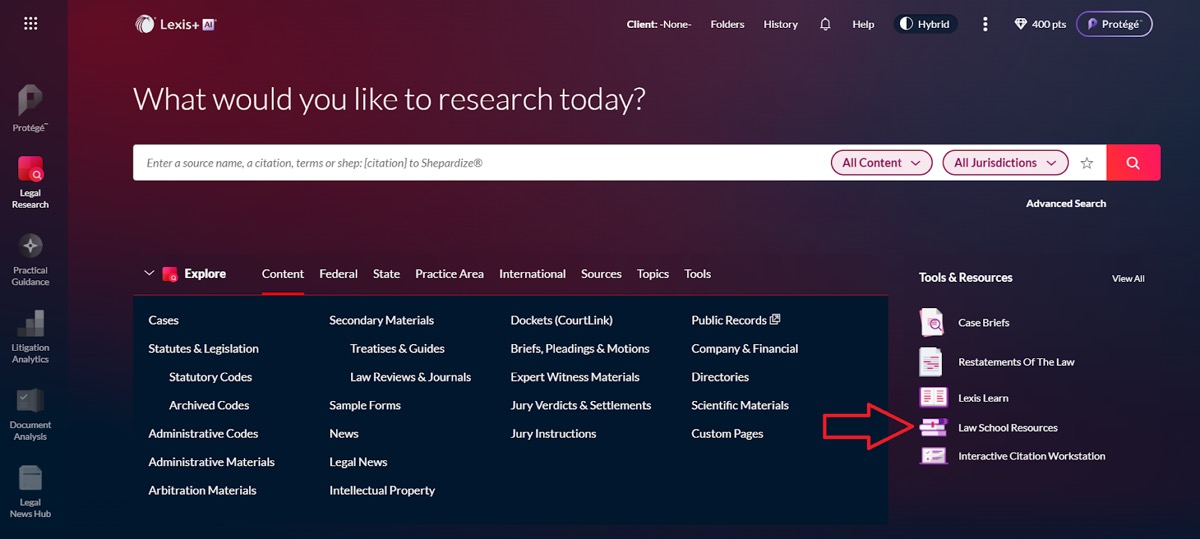Open Law Reviews & Journals
Screen dimensions: 1200x539
[410, 377]
